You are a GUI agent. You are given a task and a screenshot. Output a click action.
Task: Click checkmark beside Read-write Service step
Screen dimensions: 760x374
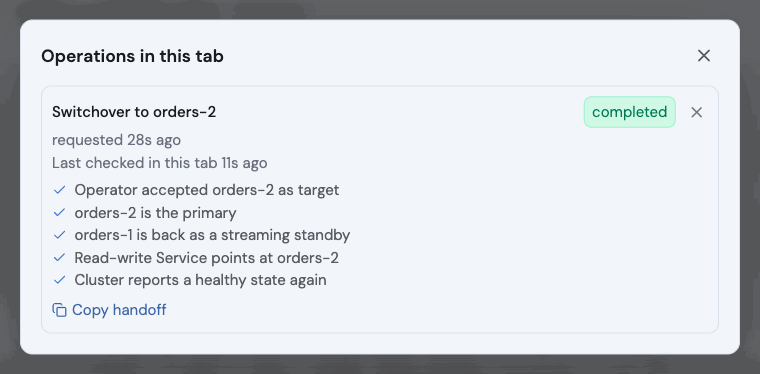pos(59,258)
